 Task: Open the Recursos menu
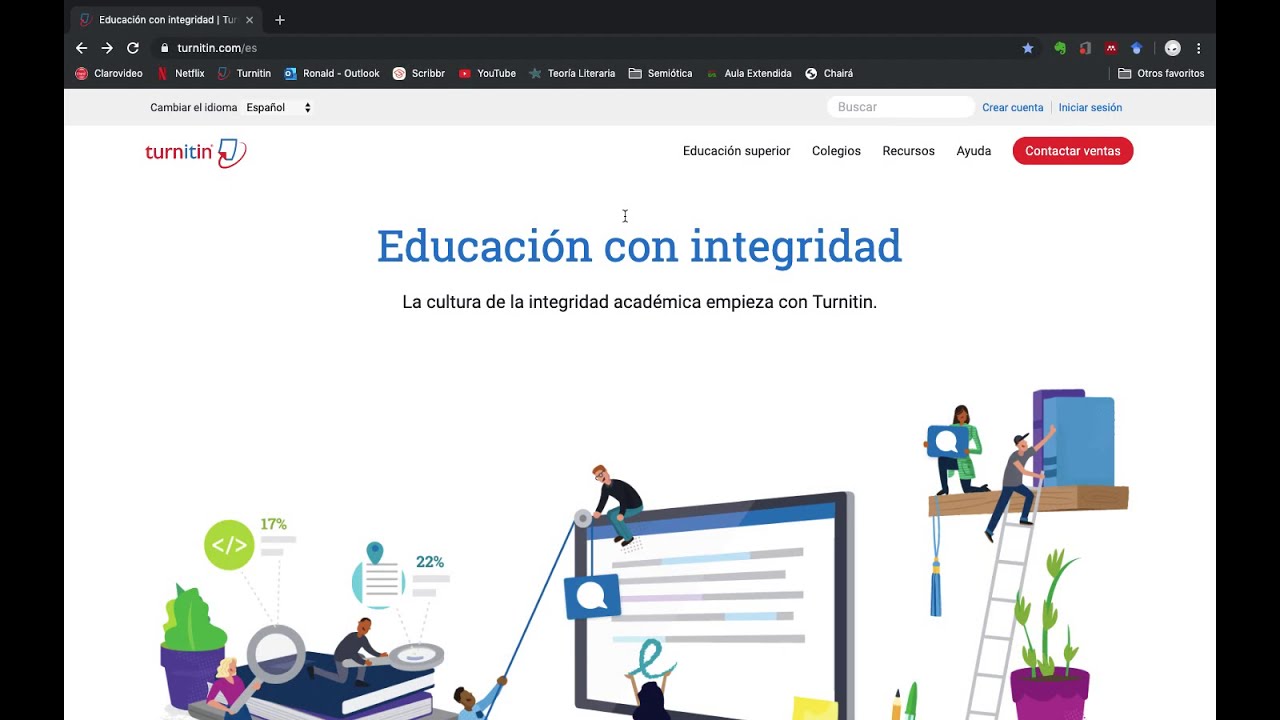click(x=908, y=151)
